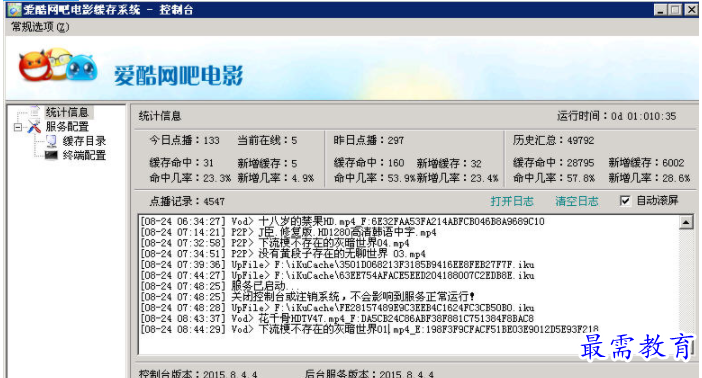
Task: Click log line 下流梗不存在的灰暗世界04.mp4
Action: point(275,243)
